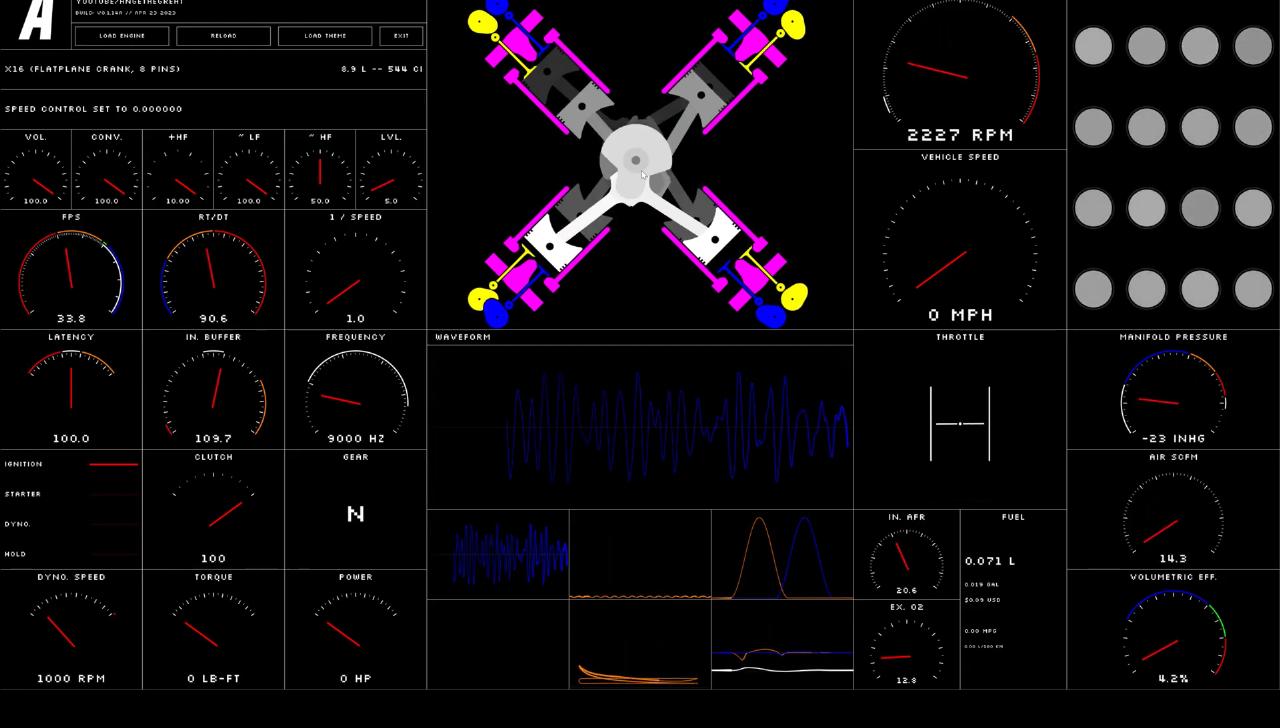
Task: Click the '$0.09 USD' fuel cost text
Action: coord(982,600)
